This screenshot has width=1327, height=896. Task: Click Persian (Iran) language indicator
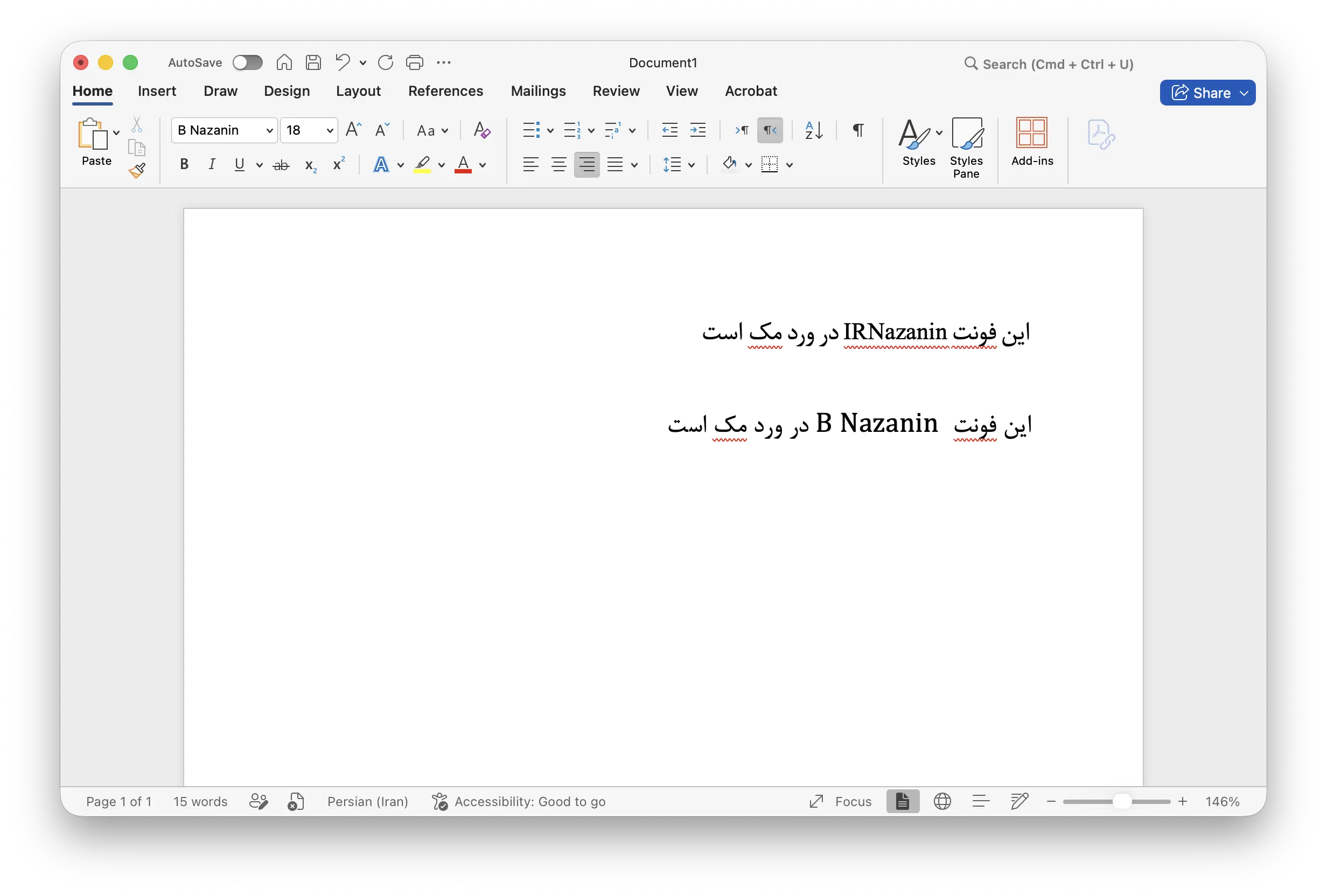coord(368,801)
